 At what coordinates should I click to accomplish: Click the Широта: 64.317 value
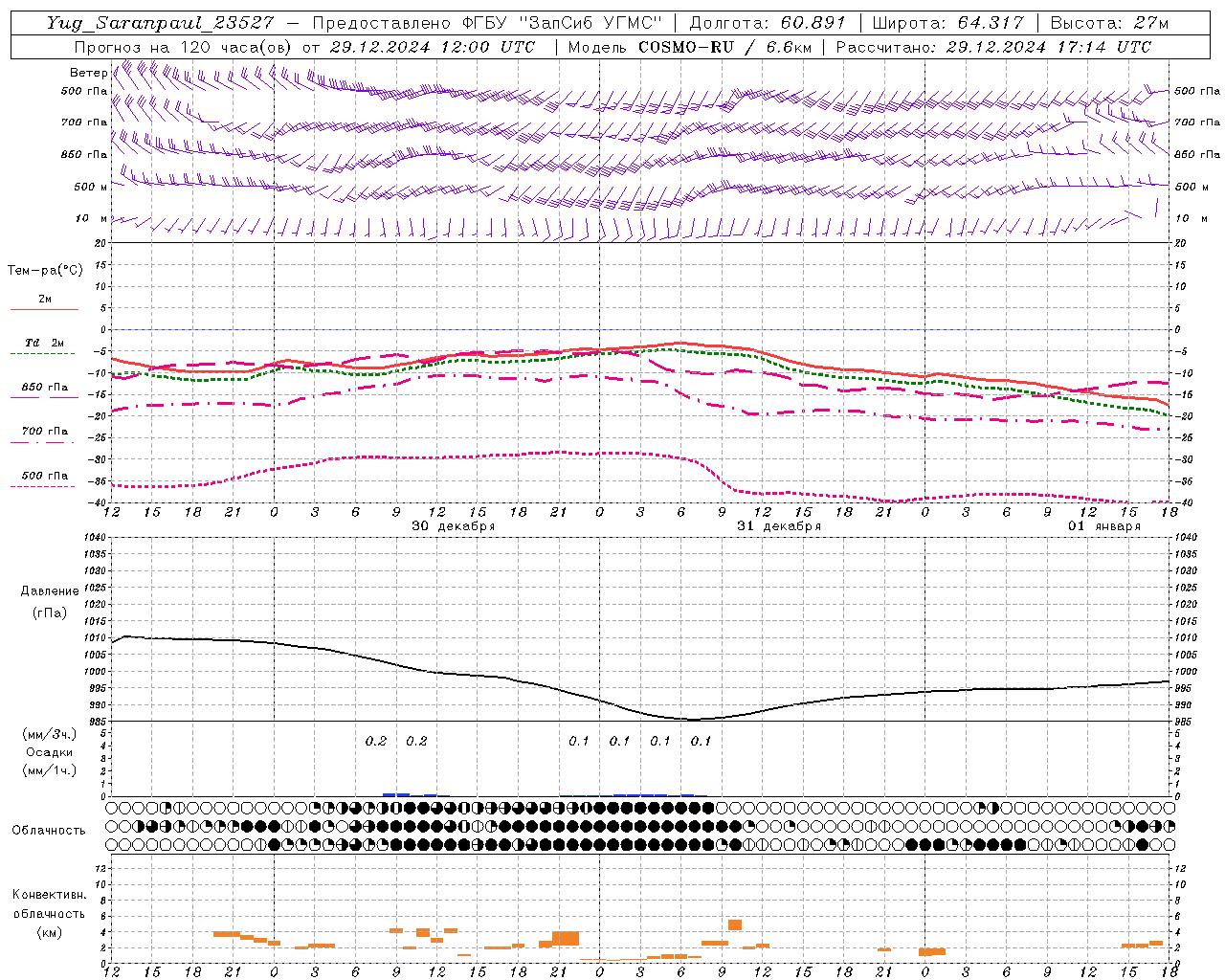[948, 23]
